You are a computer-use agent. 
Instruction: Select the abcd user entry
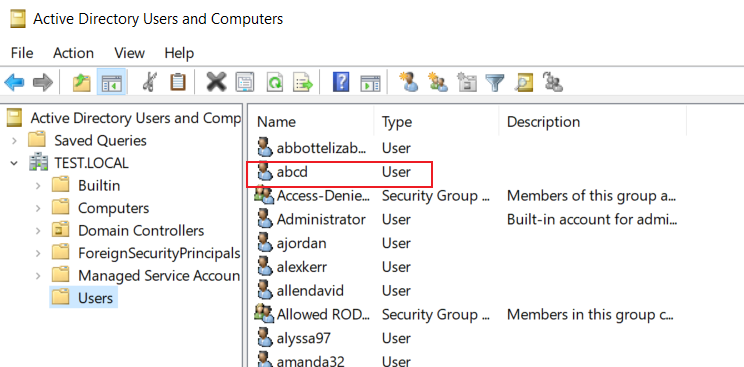(x=340, y=172)
